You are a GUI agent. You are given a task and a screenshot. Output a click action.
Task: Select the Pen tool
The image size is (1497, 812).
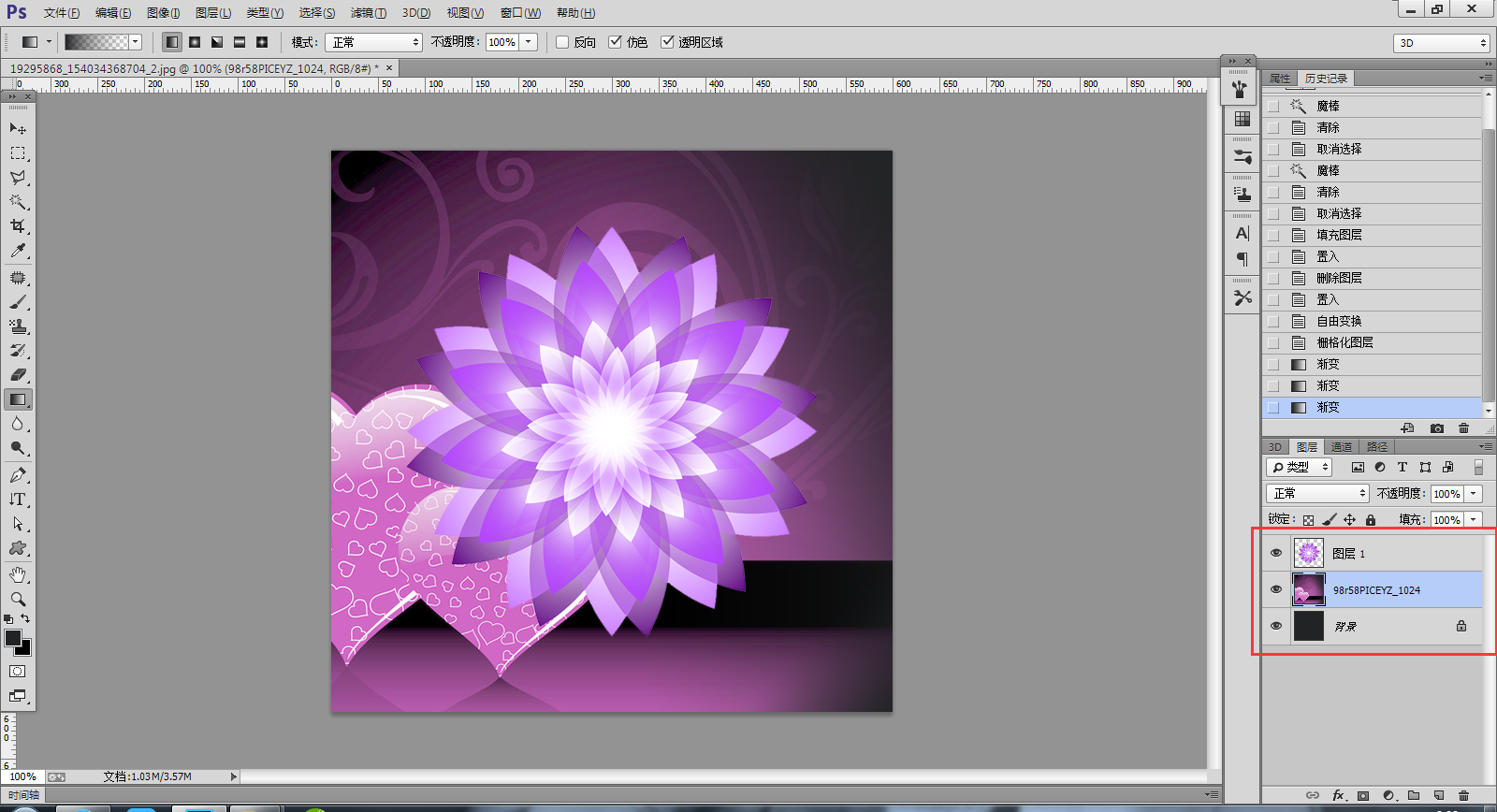(x=18, y=475)
